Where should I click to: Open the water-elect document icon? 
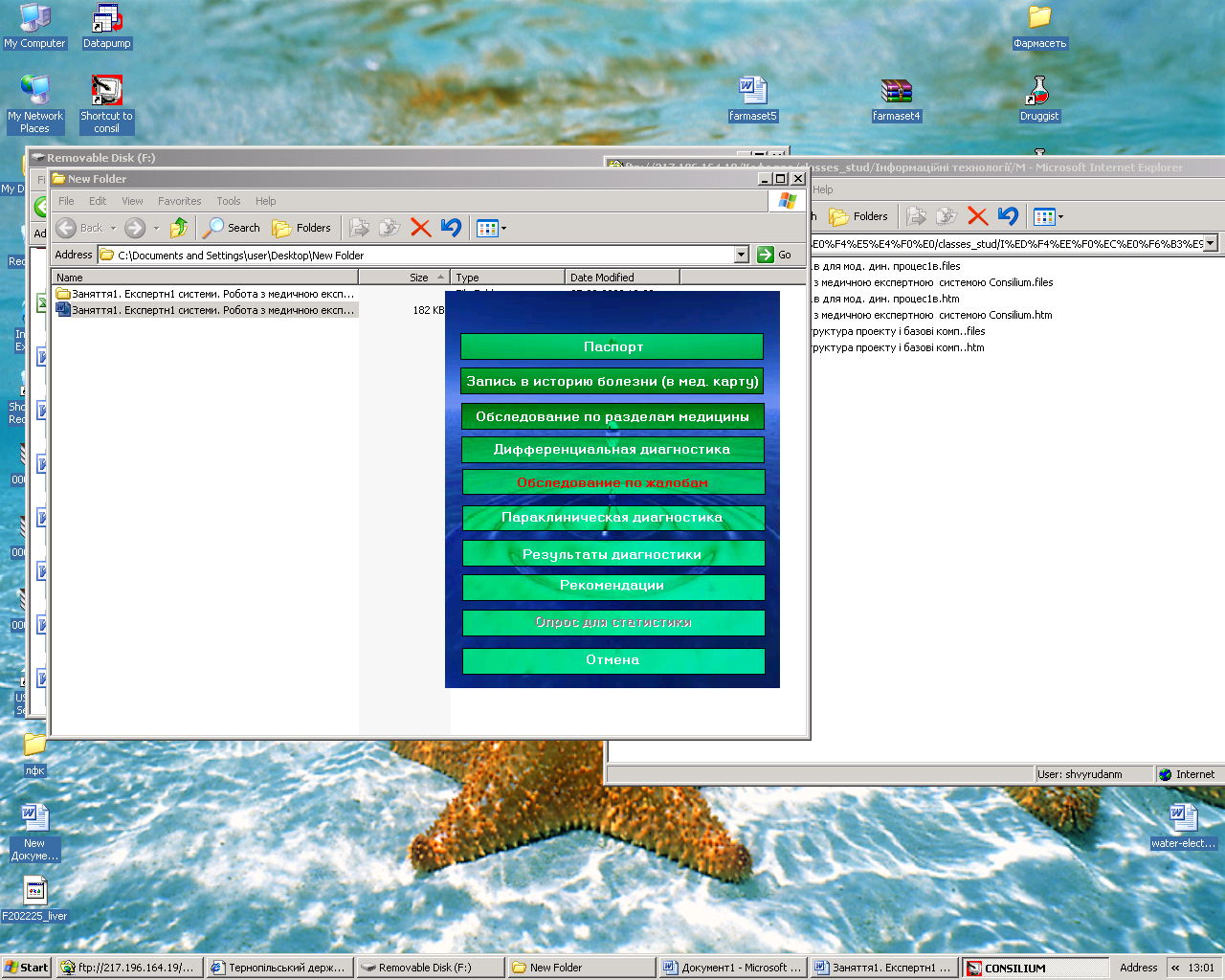1184,827
